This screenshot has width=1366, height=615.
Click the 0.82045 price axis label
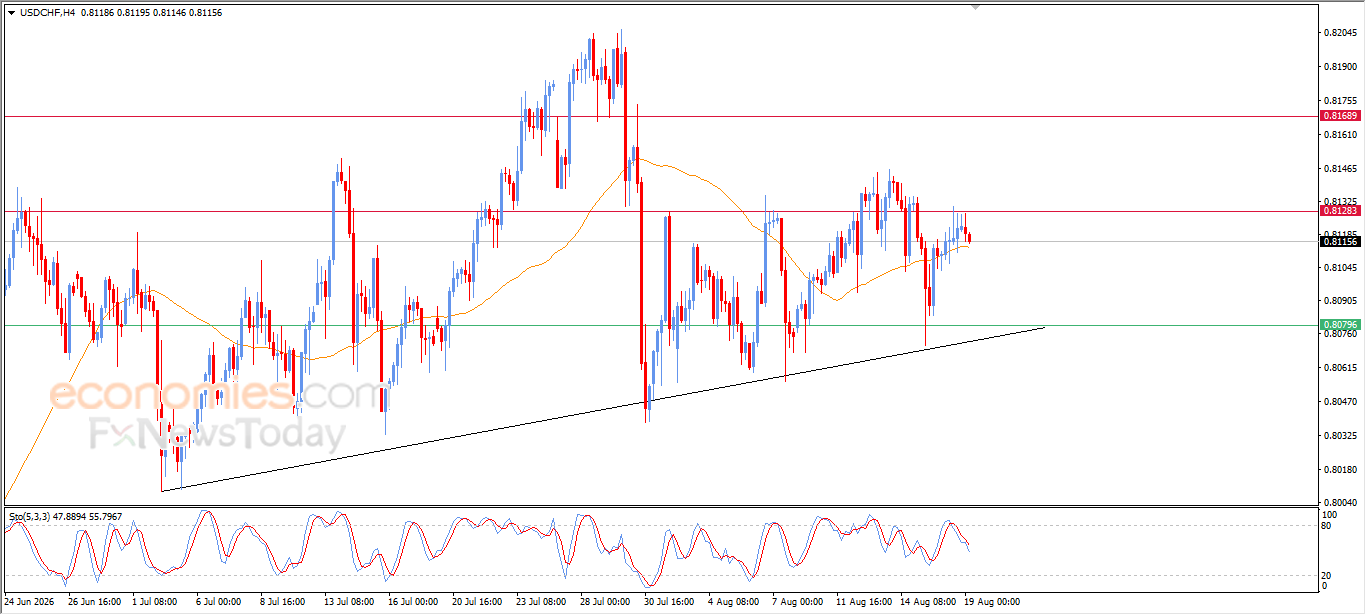pyautogui.click(x=1339, y=33)
